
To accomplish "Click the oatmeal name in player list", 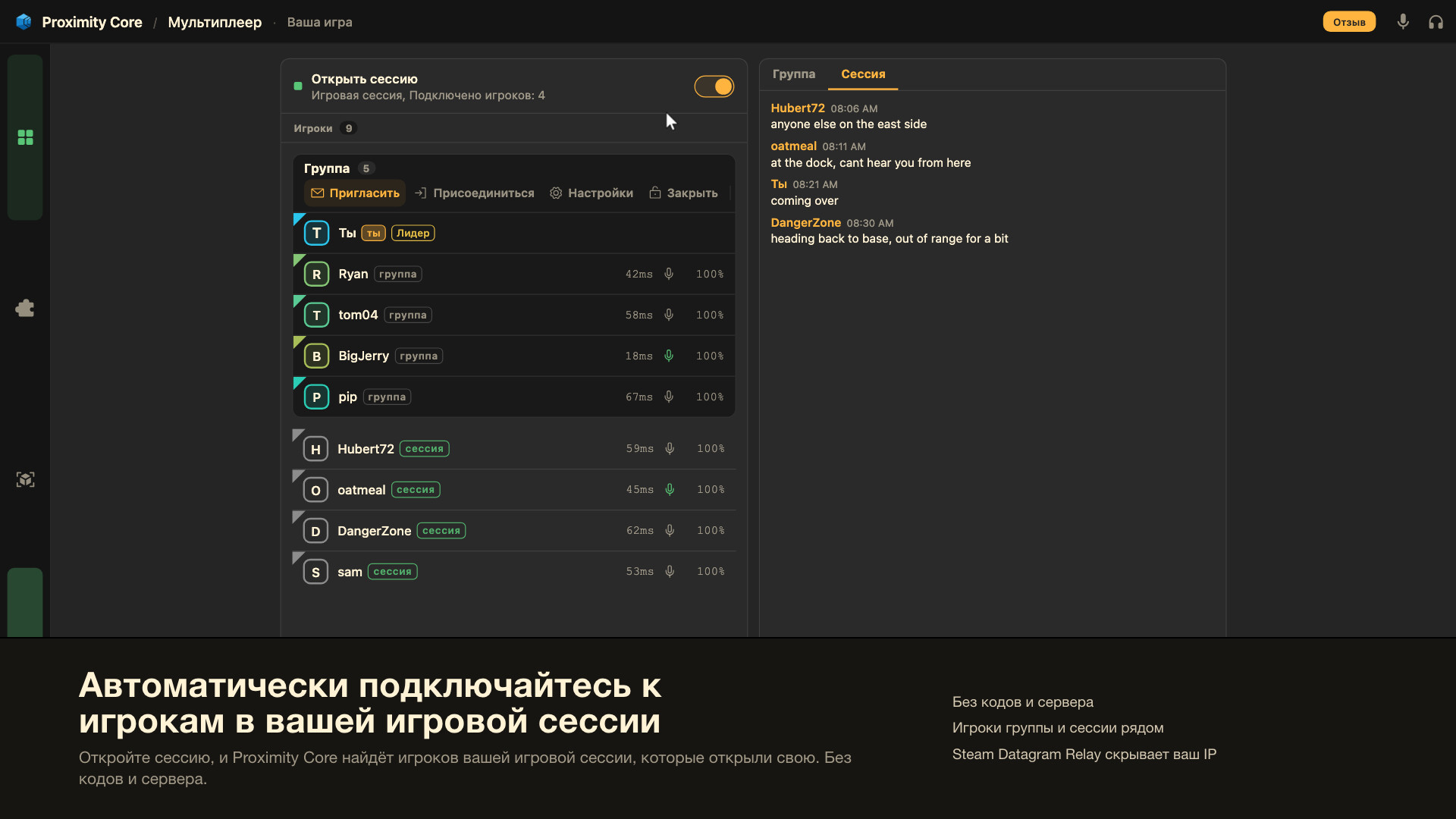I will tap(361, 490).
